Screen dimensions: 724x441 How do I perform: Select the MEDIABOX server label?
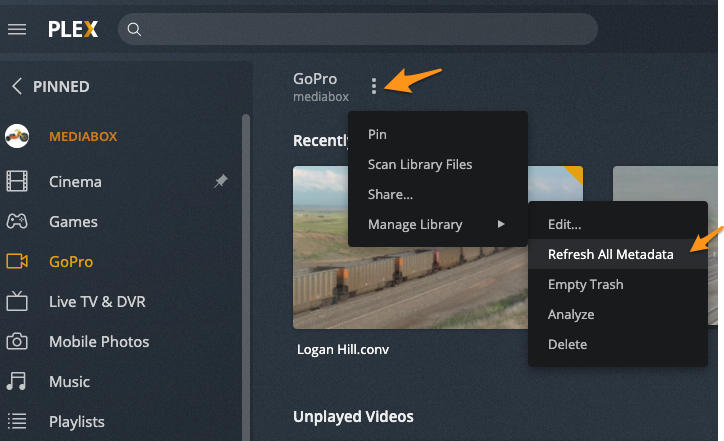point(83,137)
